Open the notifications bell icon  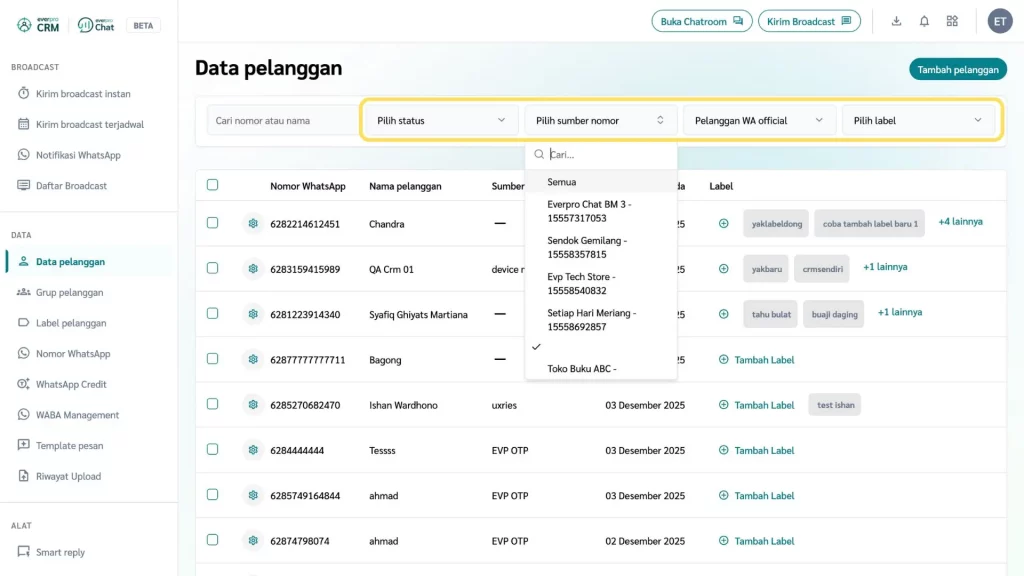tap(924, 21)
